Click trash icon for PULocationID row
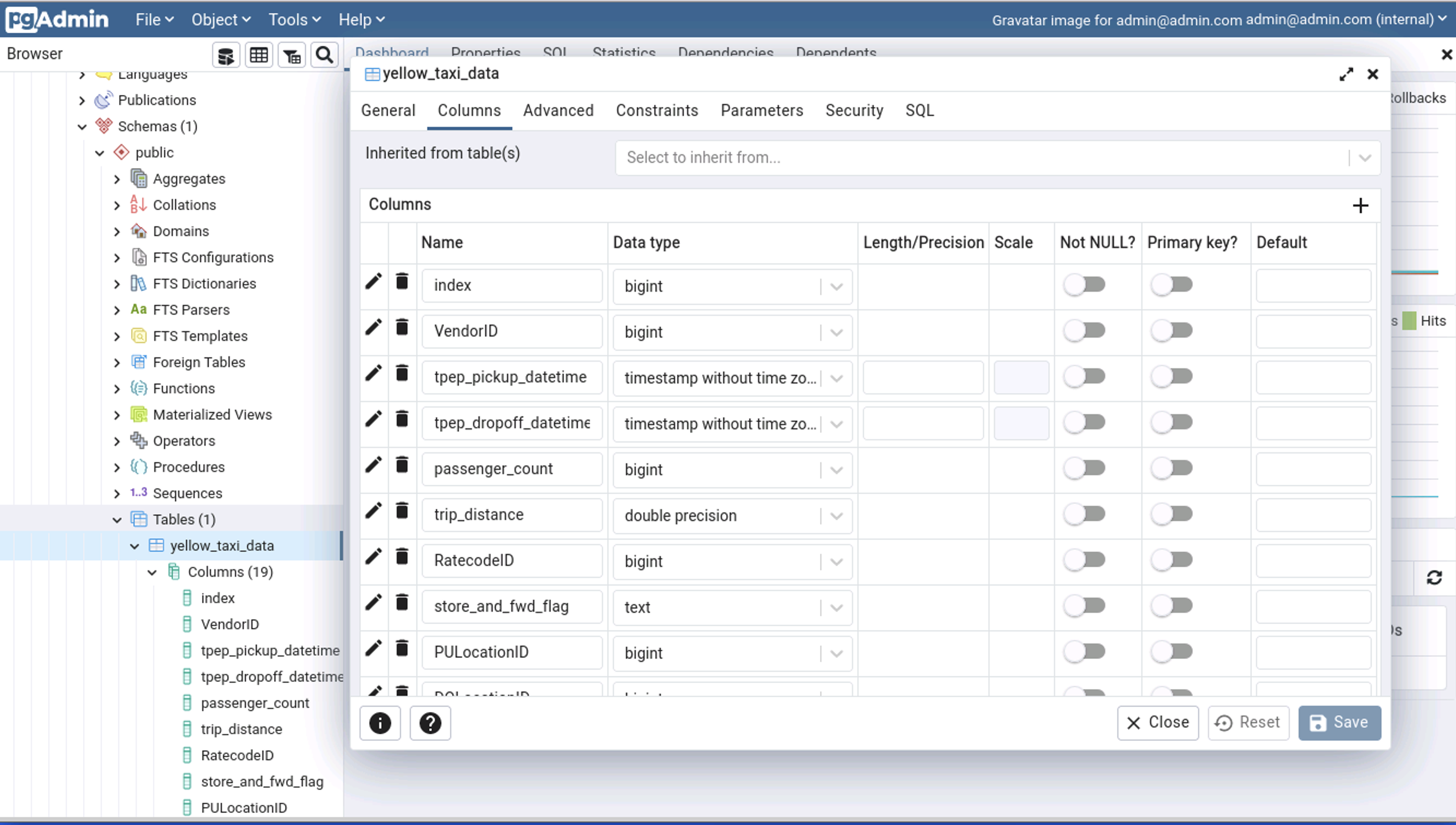This screenshot has height=825, width=1456. (402, 648)
